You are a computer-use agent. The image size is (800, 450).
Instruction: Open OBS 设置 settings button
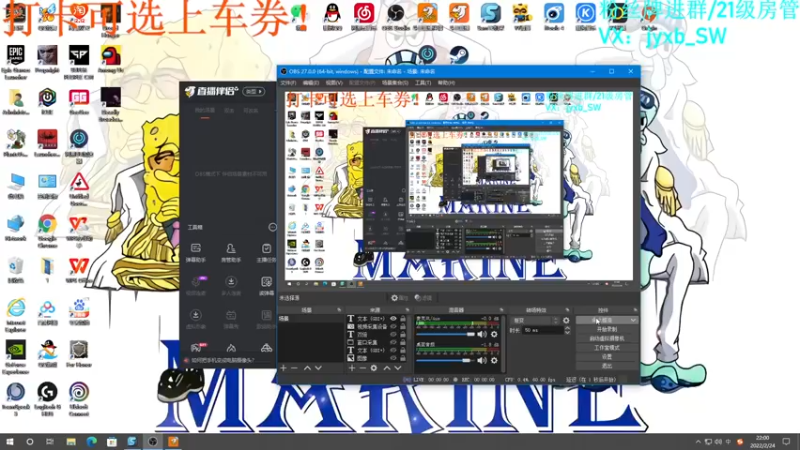coord(607,357)
